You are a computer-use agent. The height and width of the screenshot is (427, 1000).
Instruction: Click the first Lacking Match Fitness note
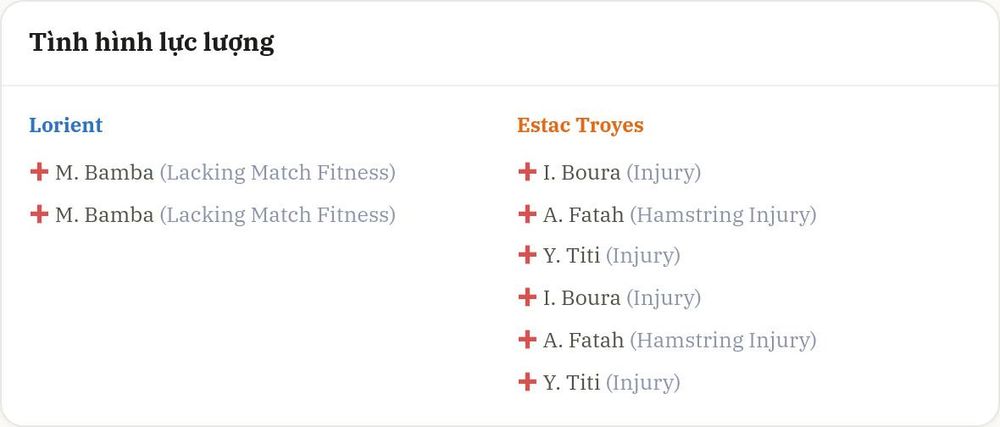[x=277, y=173]
